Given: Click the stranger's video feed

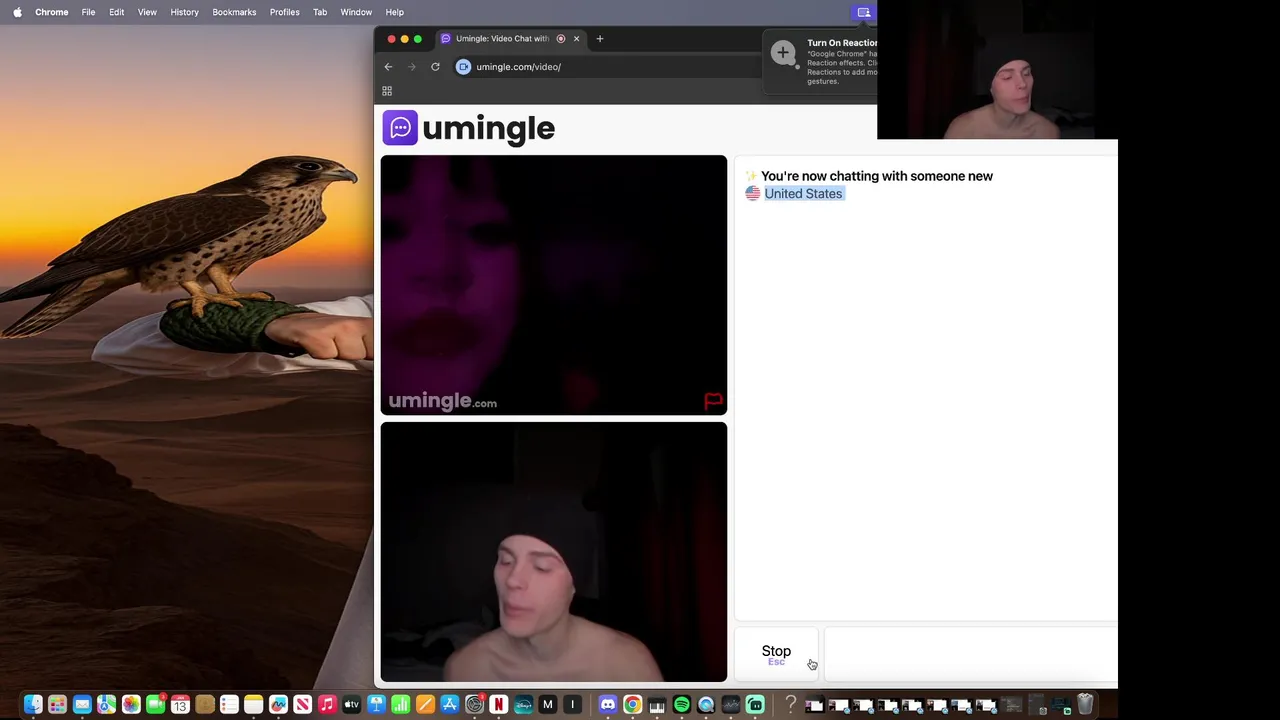Looking at the screenshot, I should coord(553,285).
